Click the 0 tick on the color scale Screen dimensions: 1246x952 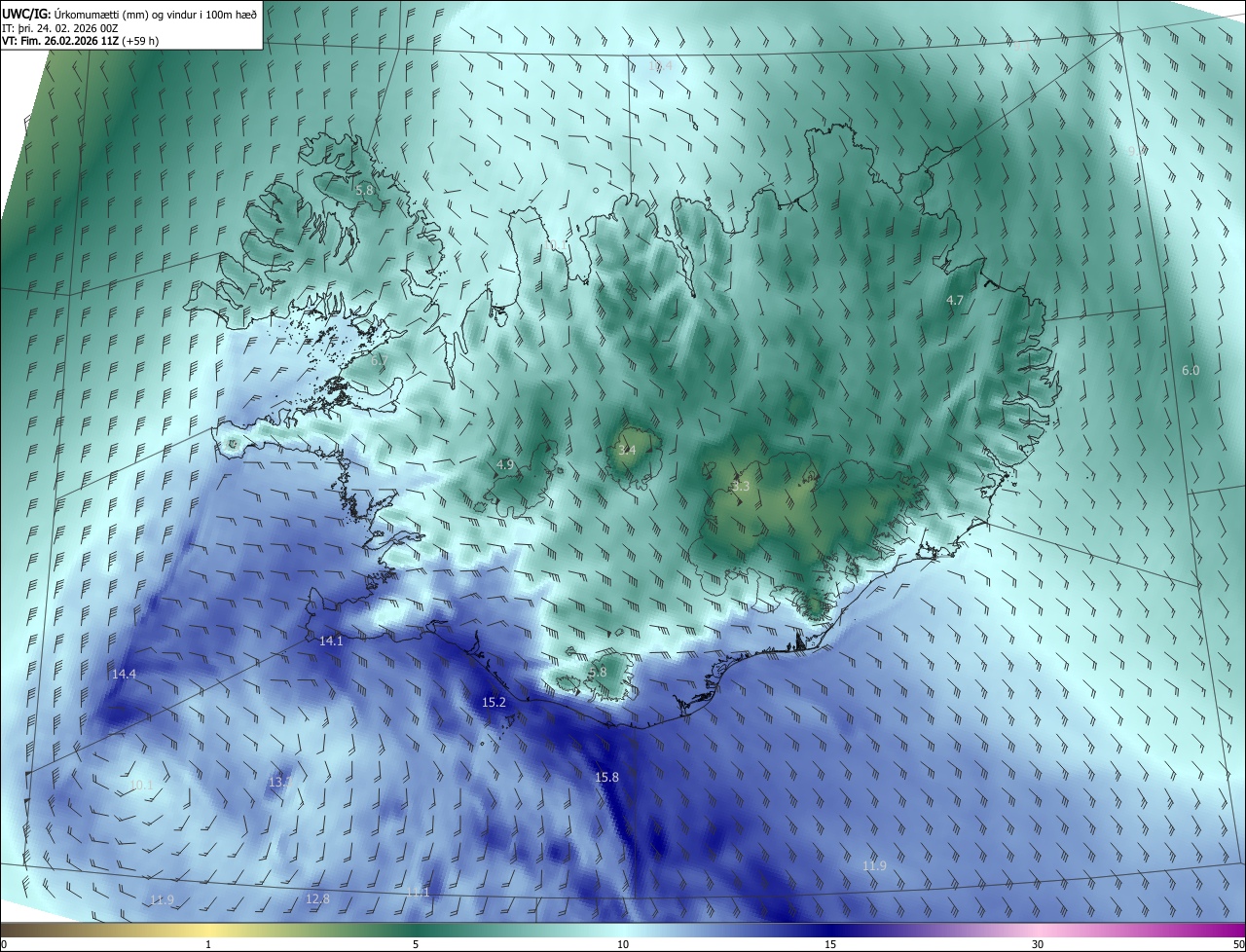click(x=4, y=944)
